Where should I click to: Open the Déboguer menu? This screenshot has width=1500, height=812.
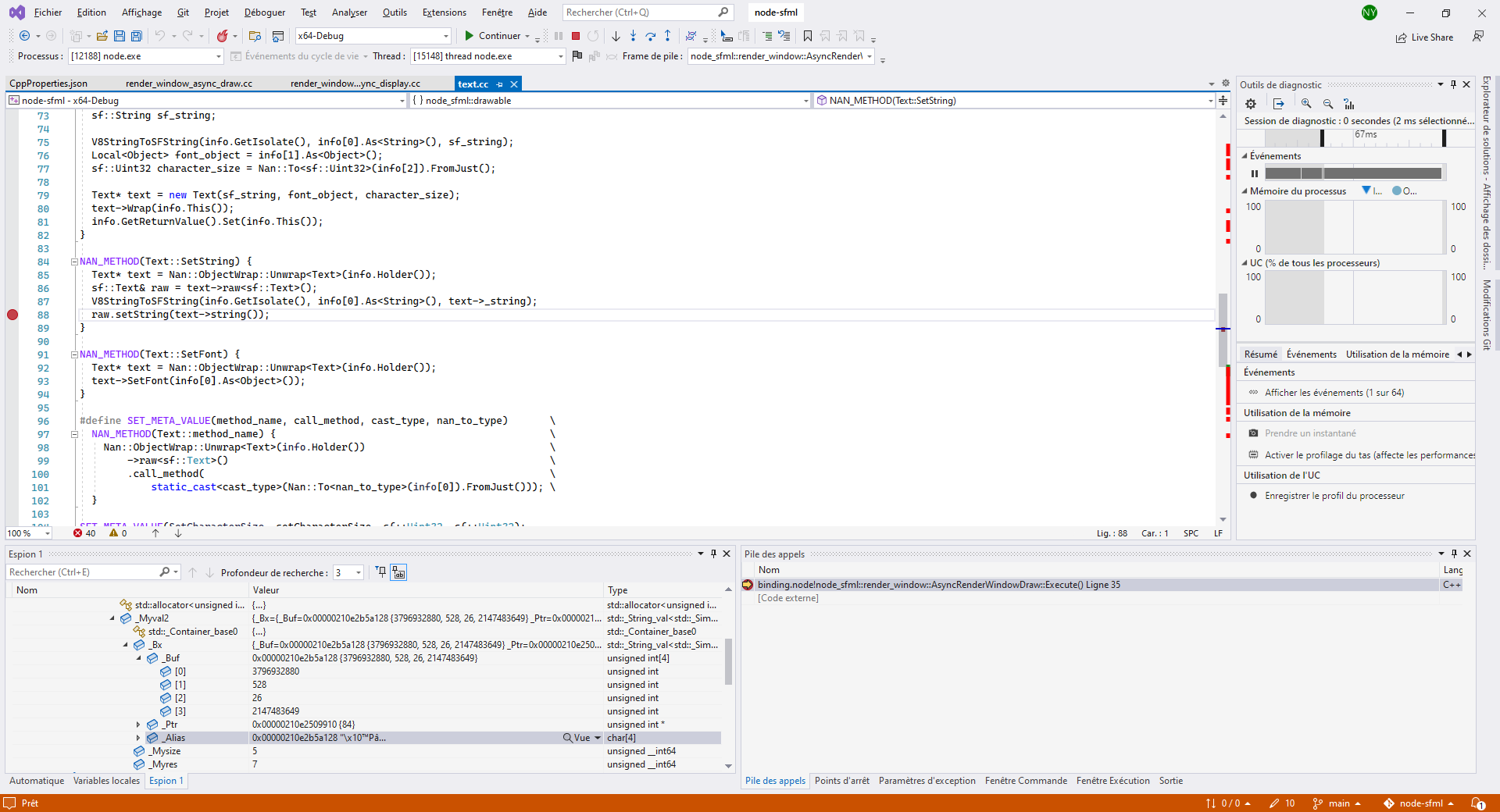[264, 12]
